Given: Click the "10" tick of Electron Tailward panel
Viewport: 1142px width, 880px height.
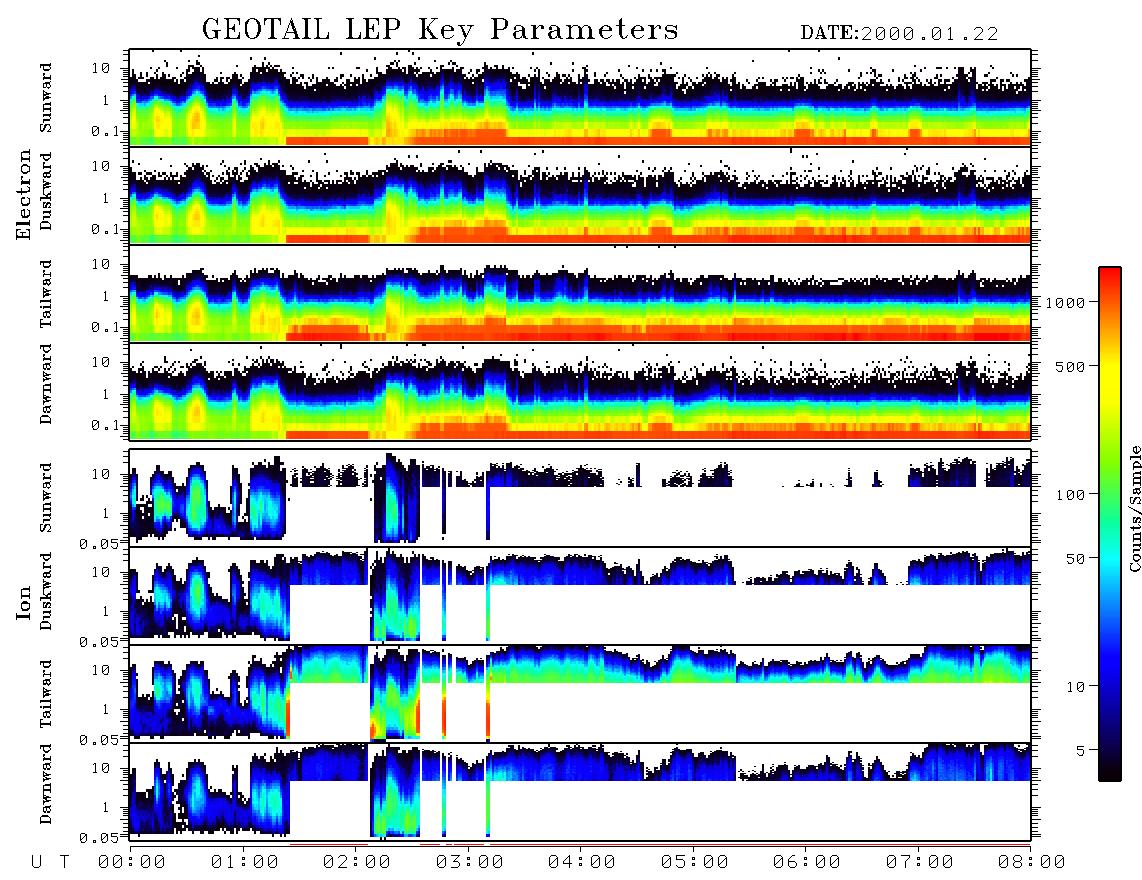Looking at the screenshot, I should (x=101, y=264).
